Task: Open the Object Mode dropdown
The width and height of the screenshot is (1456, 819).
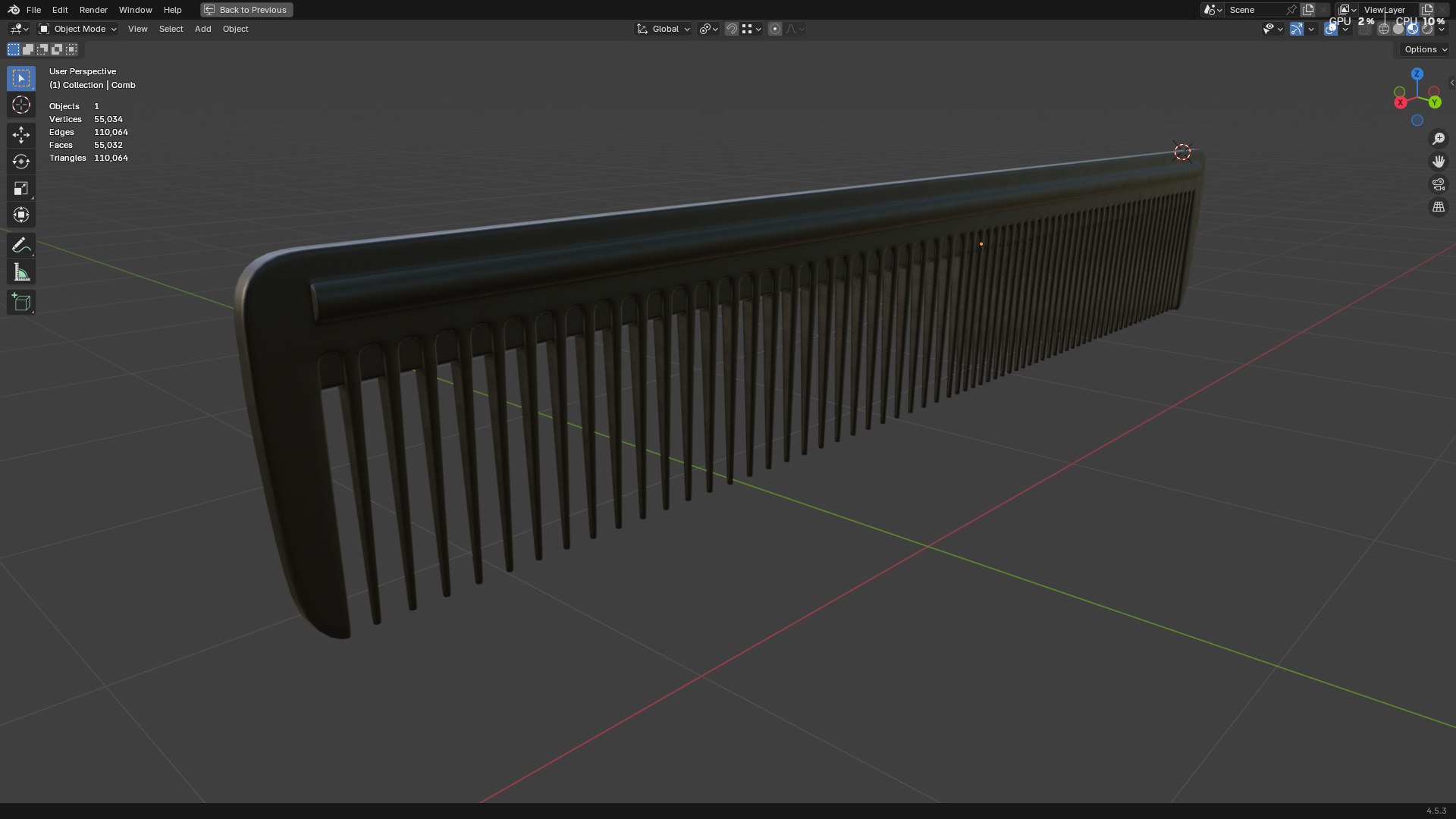Action: pos(78,29)
